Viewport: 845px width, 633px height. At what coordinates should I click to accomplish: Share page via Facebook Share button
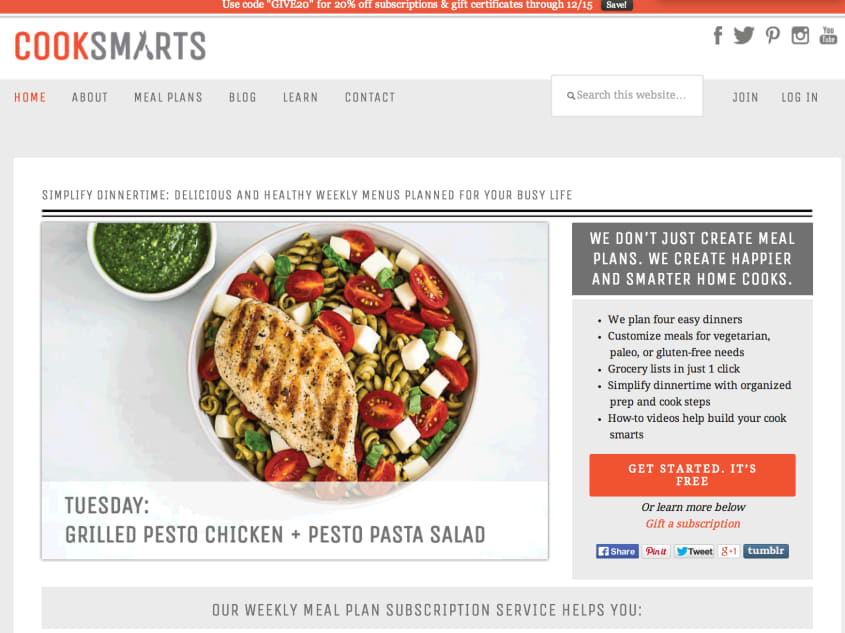tap(617, 551)
